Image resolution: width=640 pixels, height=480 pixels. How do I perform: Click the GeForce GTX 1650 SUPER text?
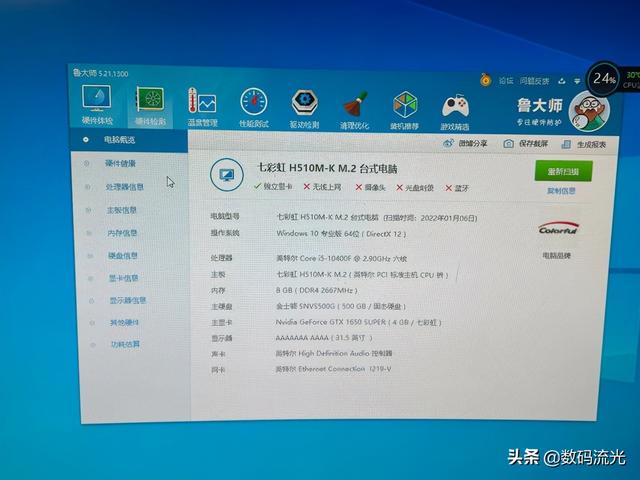358,322
